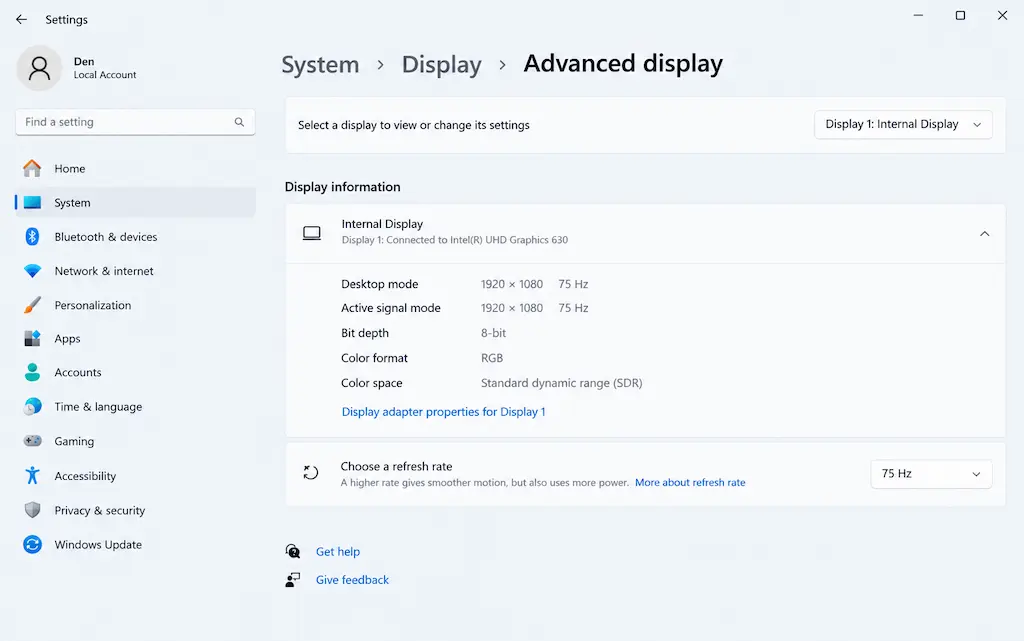Open Display adapter properties for Display 1
1024x641 pixels.
point(443,412)
